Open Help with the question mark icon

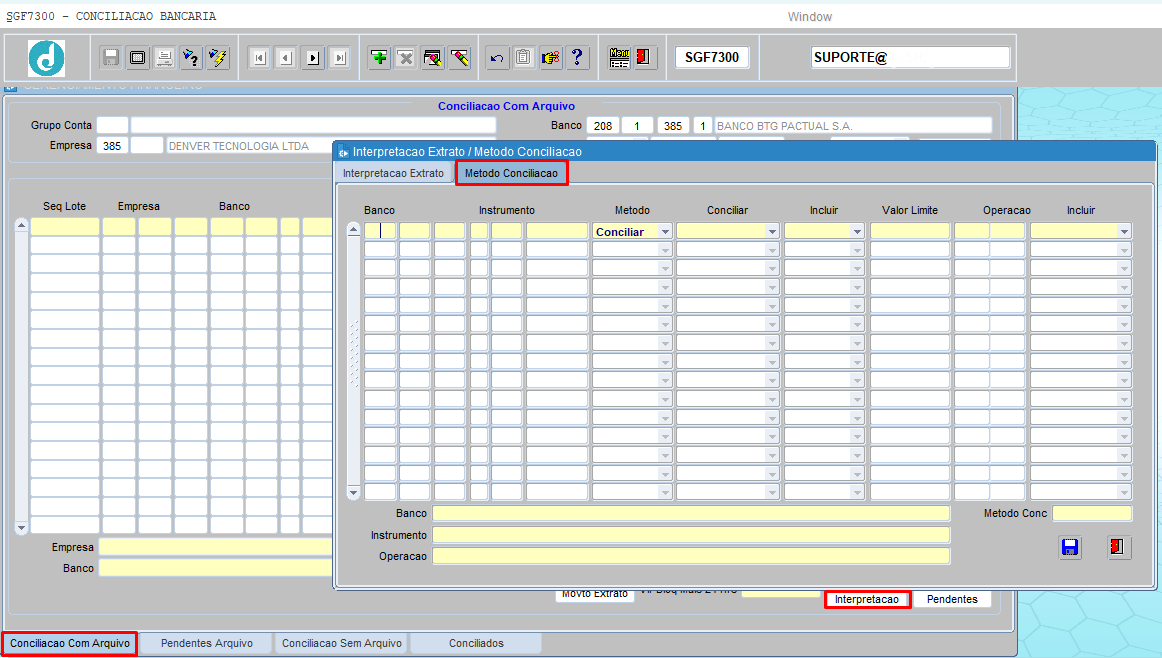pos(577,57)
